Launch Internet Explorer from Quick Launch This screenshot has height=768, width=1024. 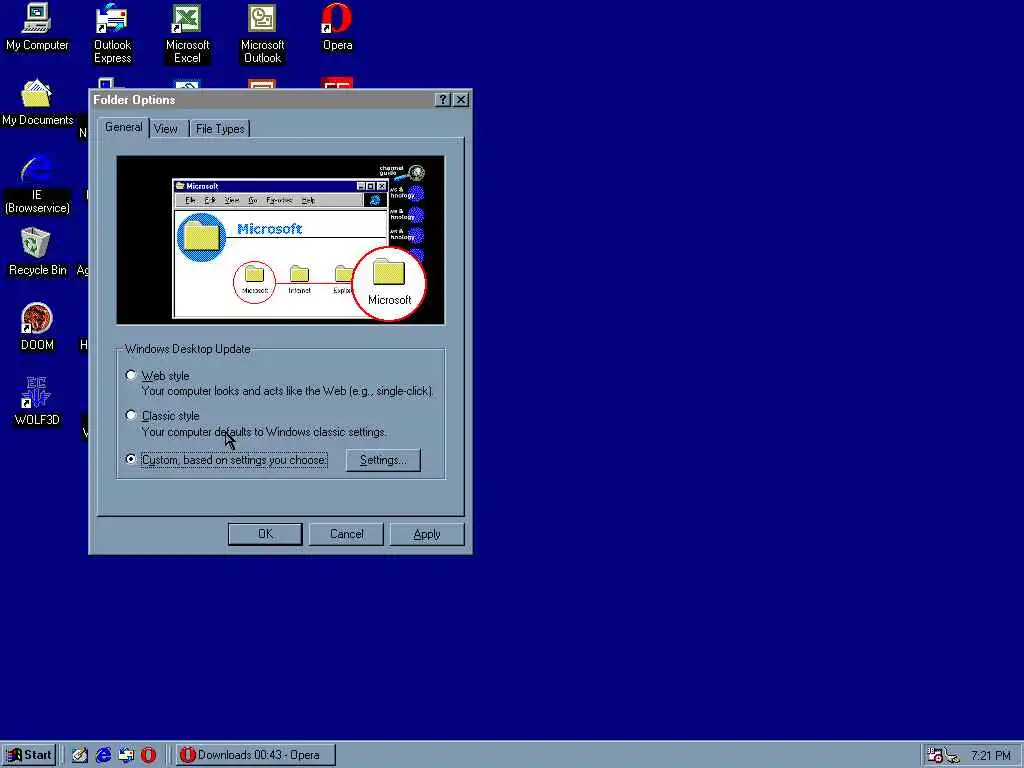103,755
